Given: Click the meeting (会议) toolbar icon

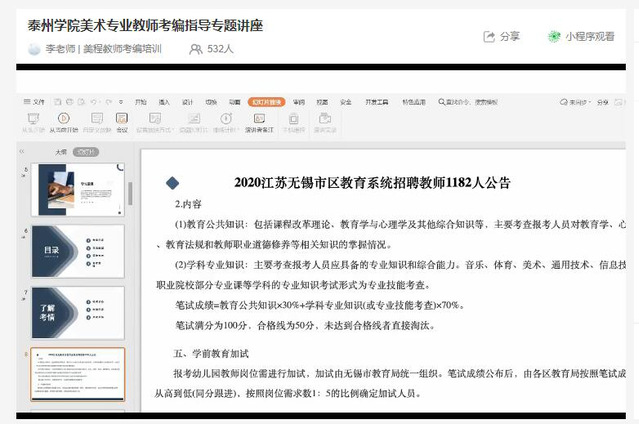Looking at the screenshot, I should [x=122, y=120].
